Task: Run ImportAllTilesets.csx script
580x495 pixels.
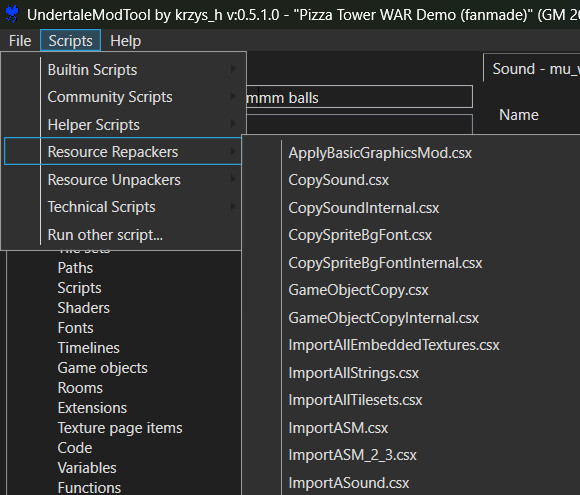Action: coord(355,400)
